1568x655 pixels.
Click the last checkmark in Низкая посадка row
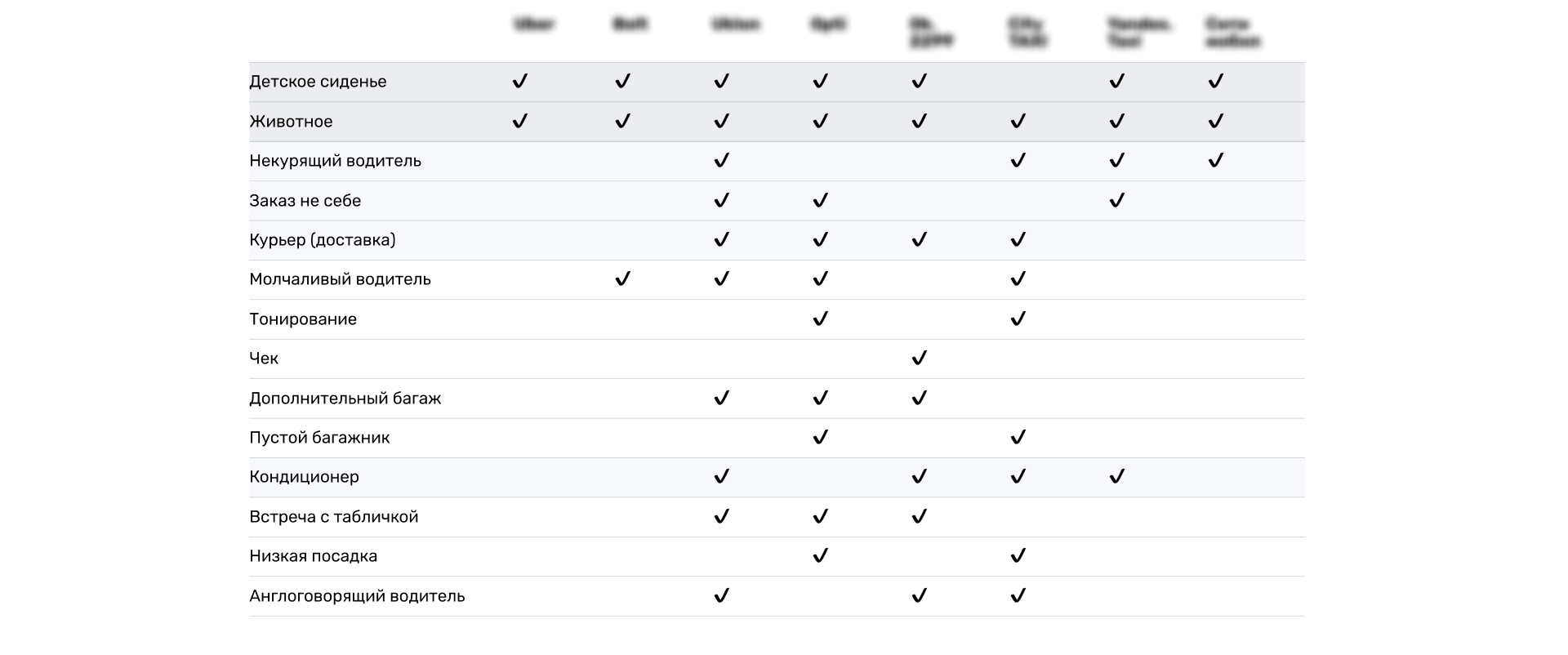click(1018, 555)
